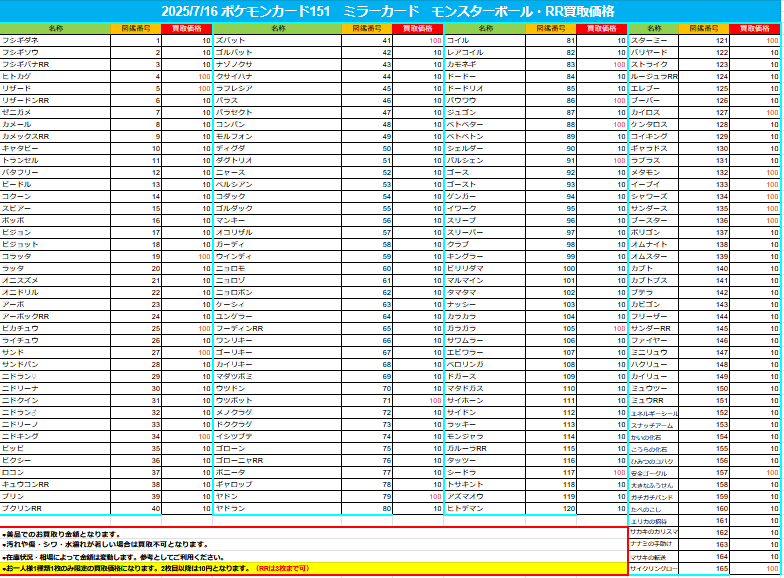Select the フシギダネ name cell
The height and width of the screenshot is (578, 784).
[x=56, y=40]
